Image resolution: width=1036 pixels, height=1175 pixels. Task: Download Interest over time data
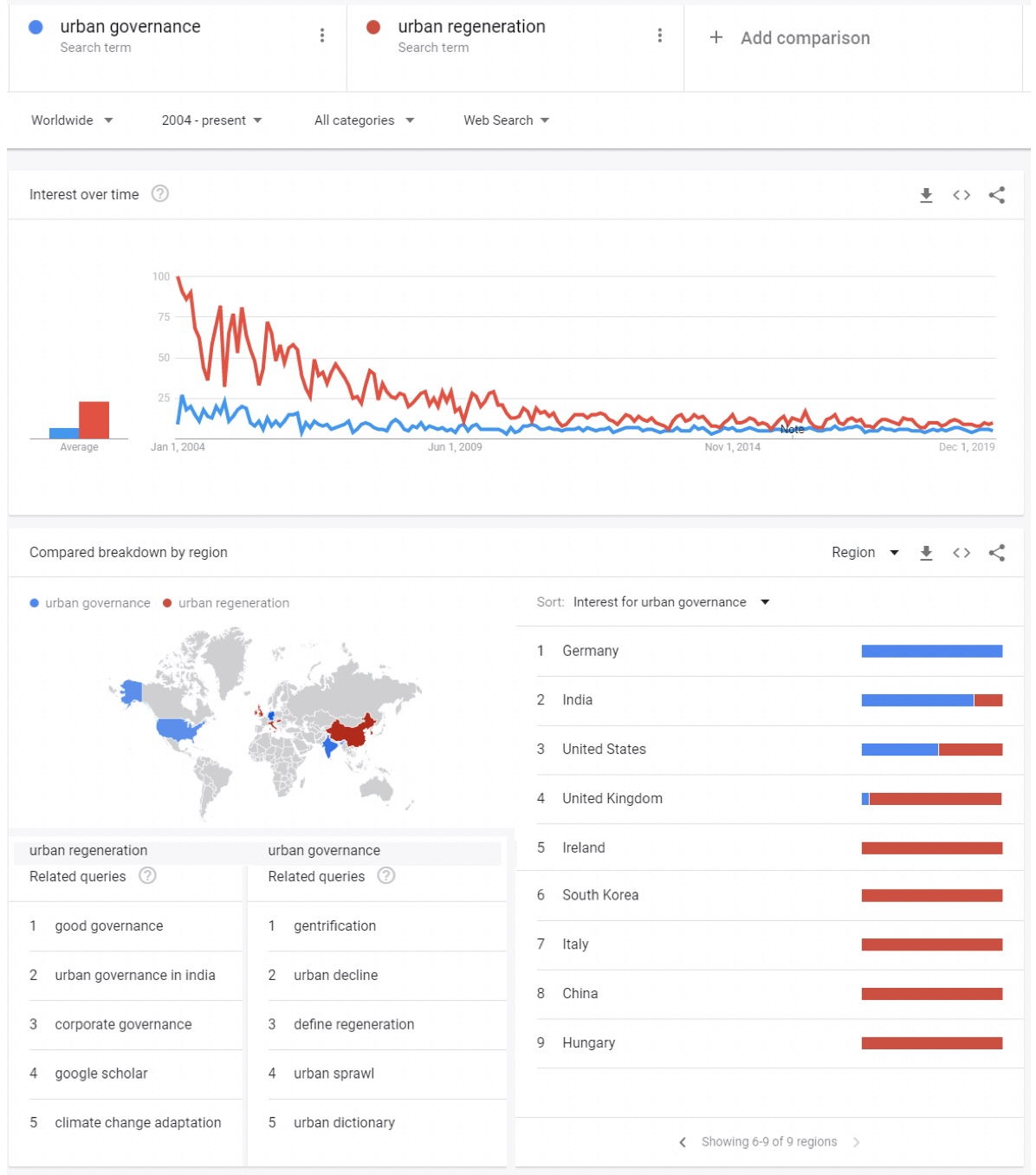(x=926, y=195)
